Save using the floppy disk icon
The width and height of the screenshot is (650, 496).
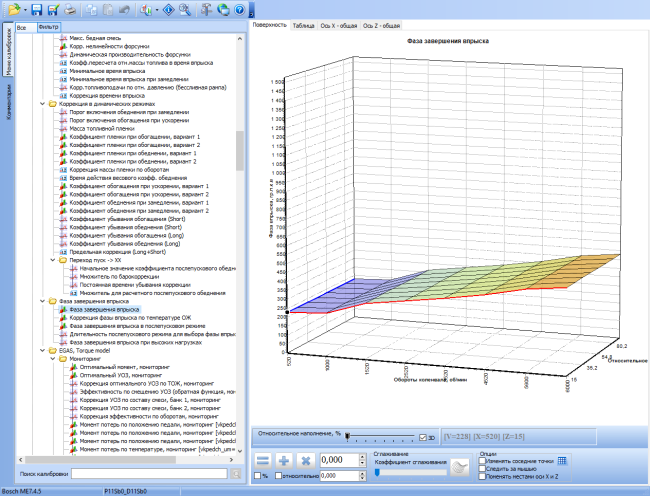(x=36, y=10)
